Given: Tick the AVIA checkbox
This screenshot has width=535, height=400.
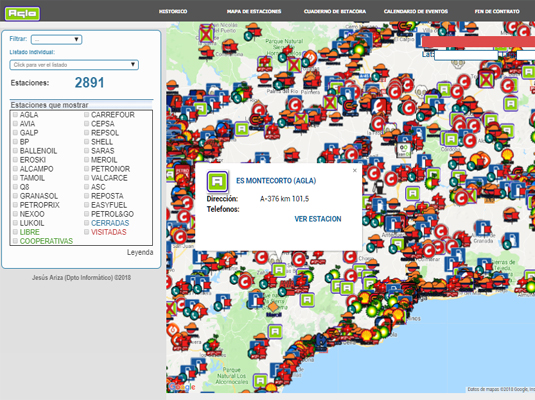Looking at the screenshot, I should point(15,124).
